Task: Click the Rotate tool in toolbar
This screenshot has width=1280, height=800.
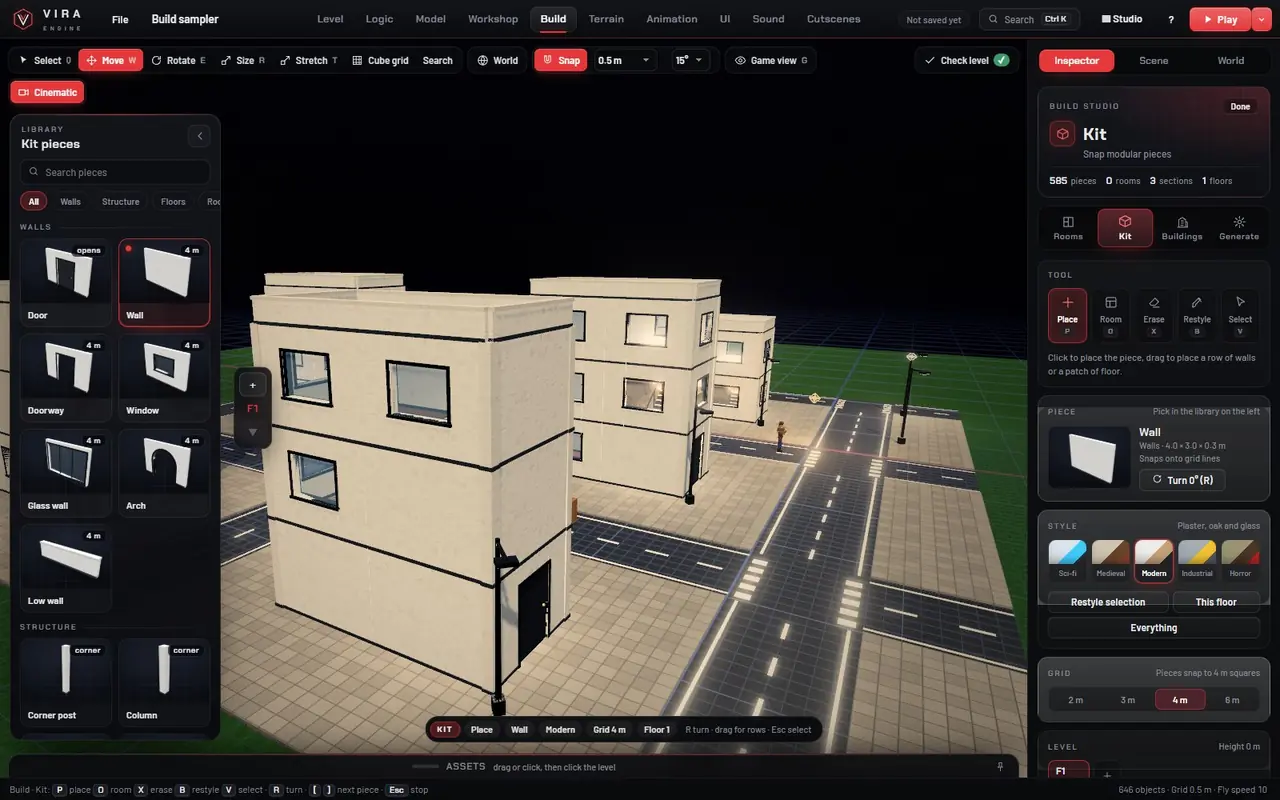Action: coord(179,60)
